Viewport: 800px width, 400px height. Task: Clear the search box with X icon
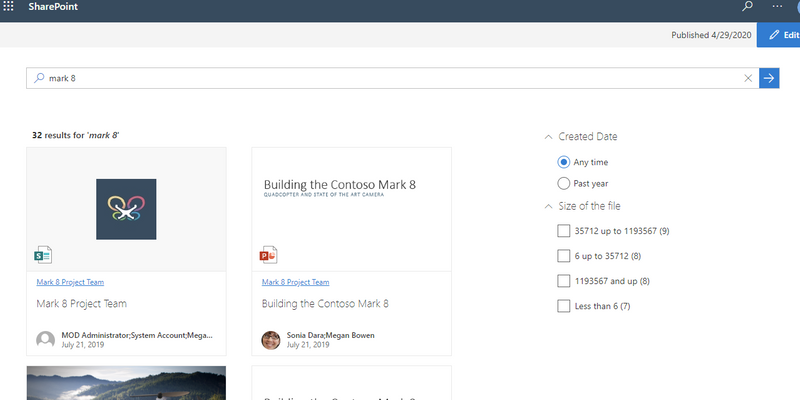pos(748,78)
